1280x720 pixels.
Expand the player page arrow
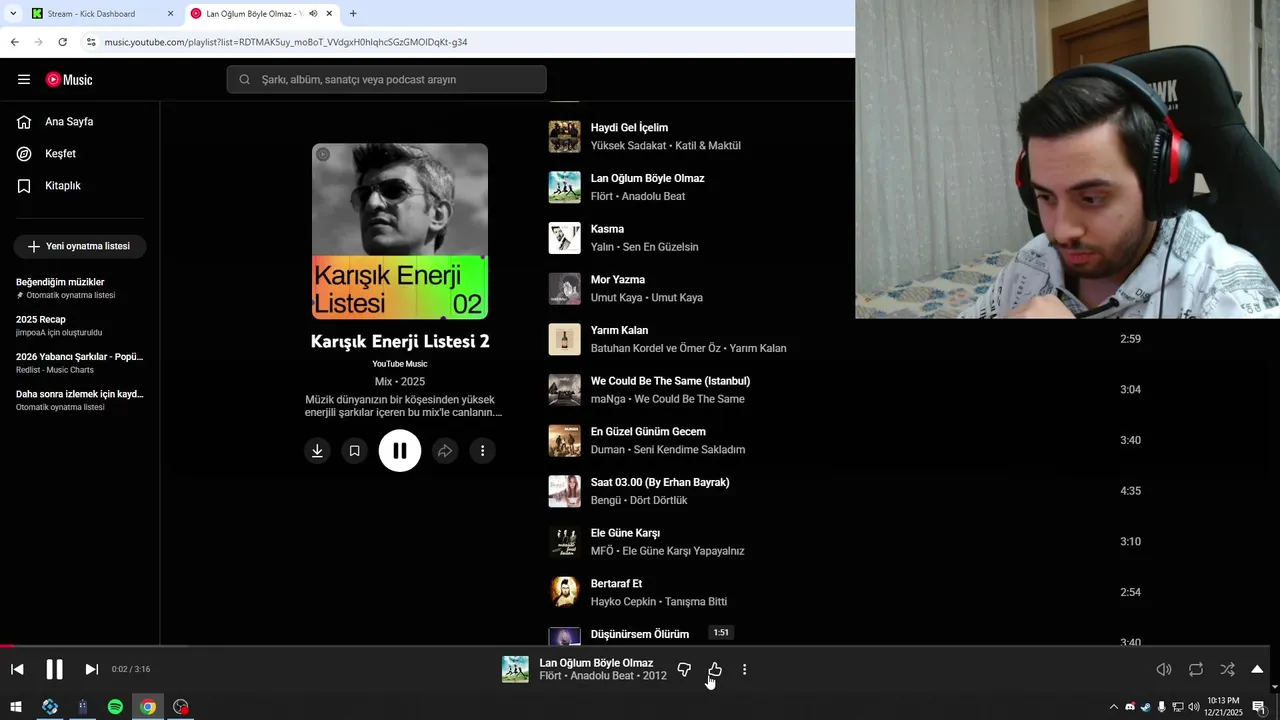click(1257, 670)
